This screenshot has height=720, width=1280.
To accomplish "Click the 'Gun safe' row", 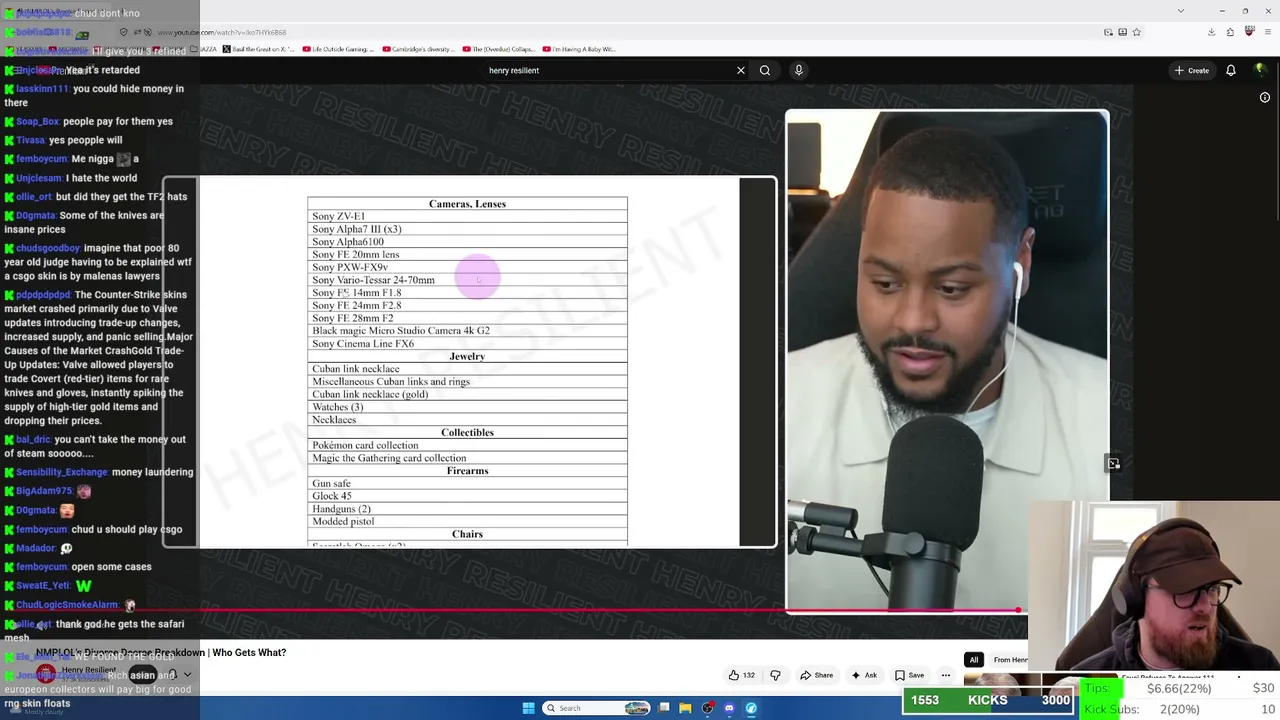I will pos(467,484).
